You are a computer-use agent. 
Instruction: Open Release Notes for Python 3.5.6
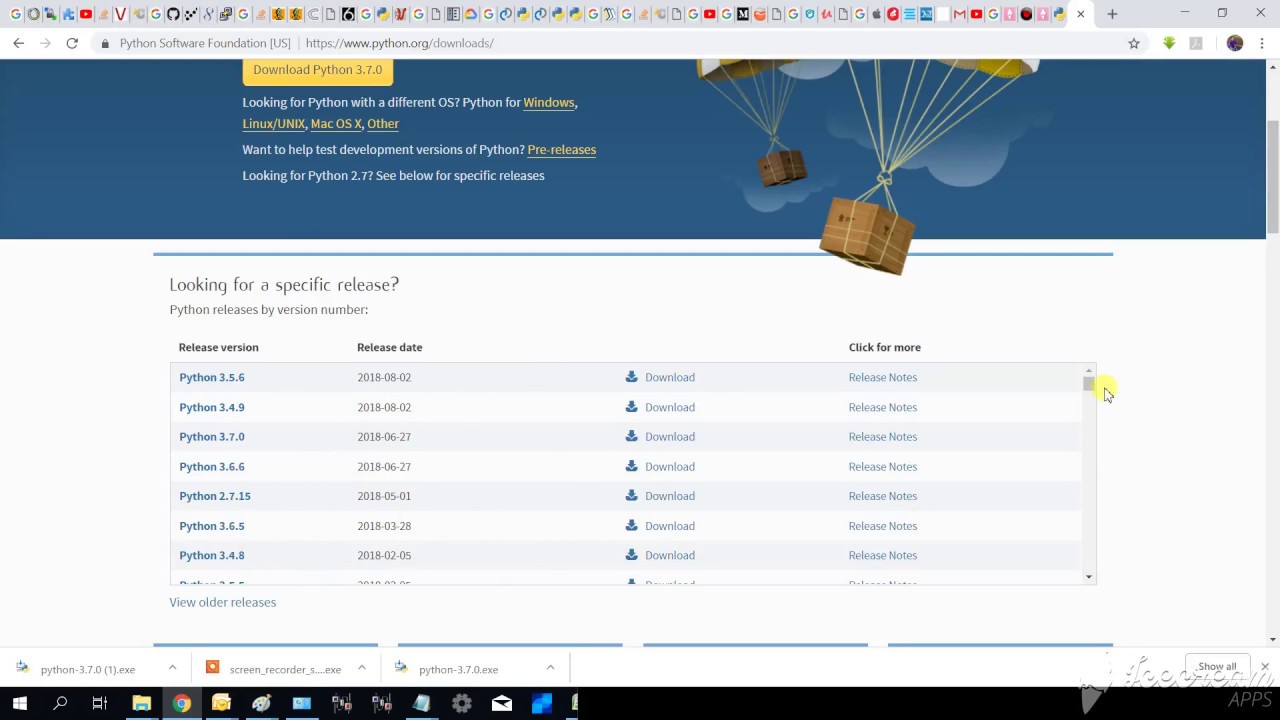point(883,377)
